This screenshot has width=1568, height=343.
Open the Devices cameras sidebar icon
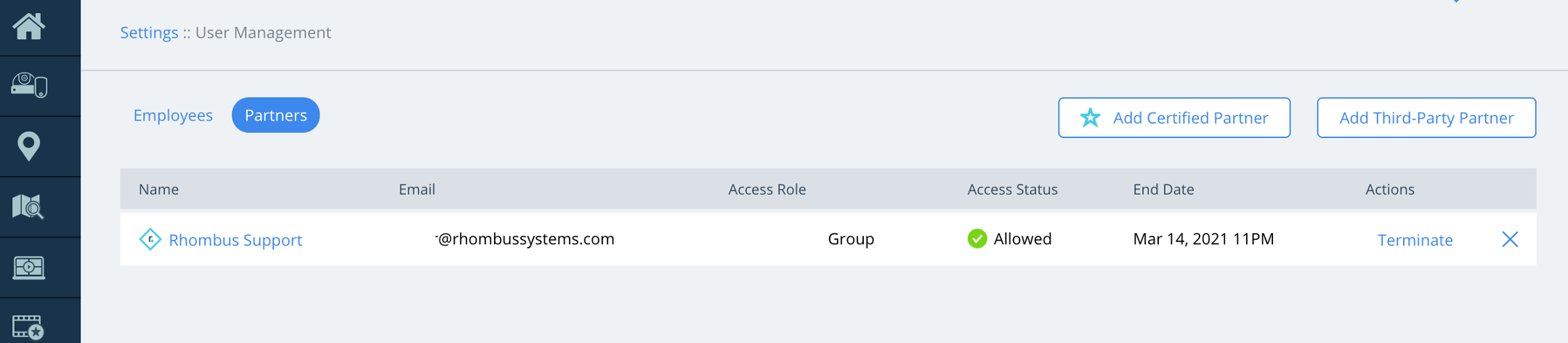click(29, 86)
